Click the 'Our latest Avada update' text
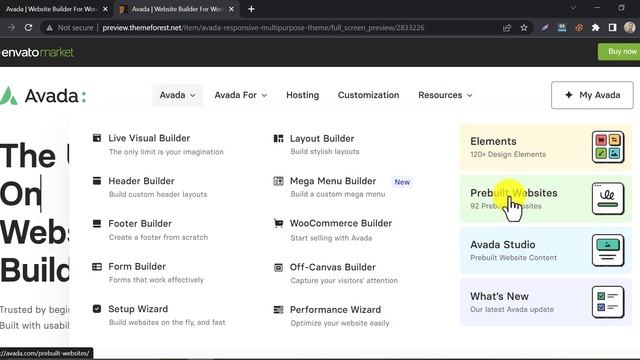This screenshot has height=360, width=640. click(x=512, y=309)
